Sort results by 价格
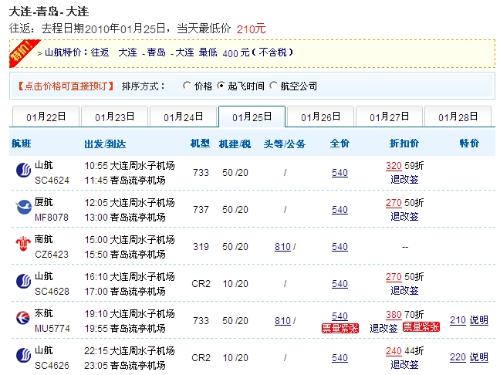 coord(187,86)
